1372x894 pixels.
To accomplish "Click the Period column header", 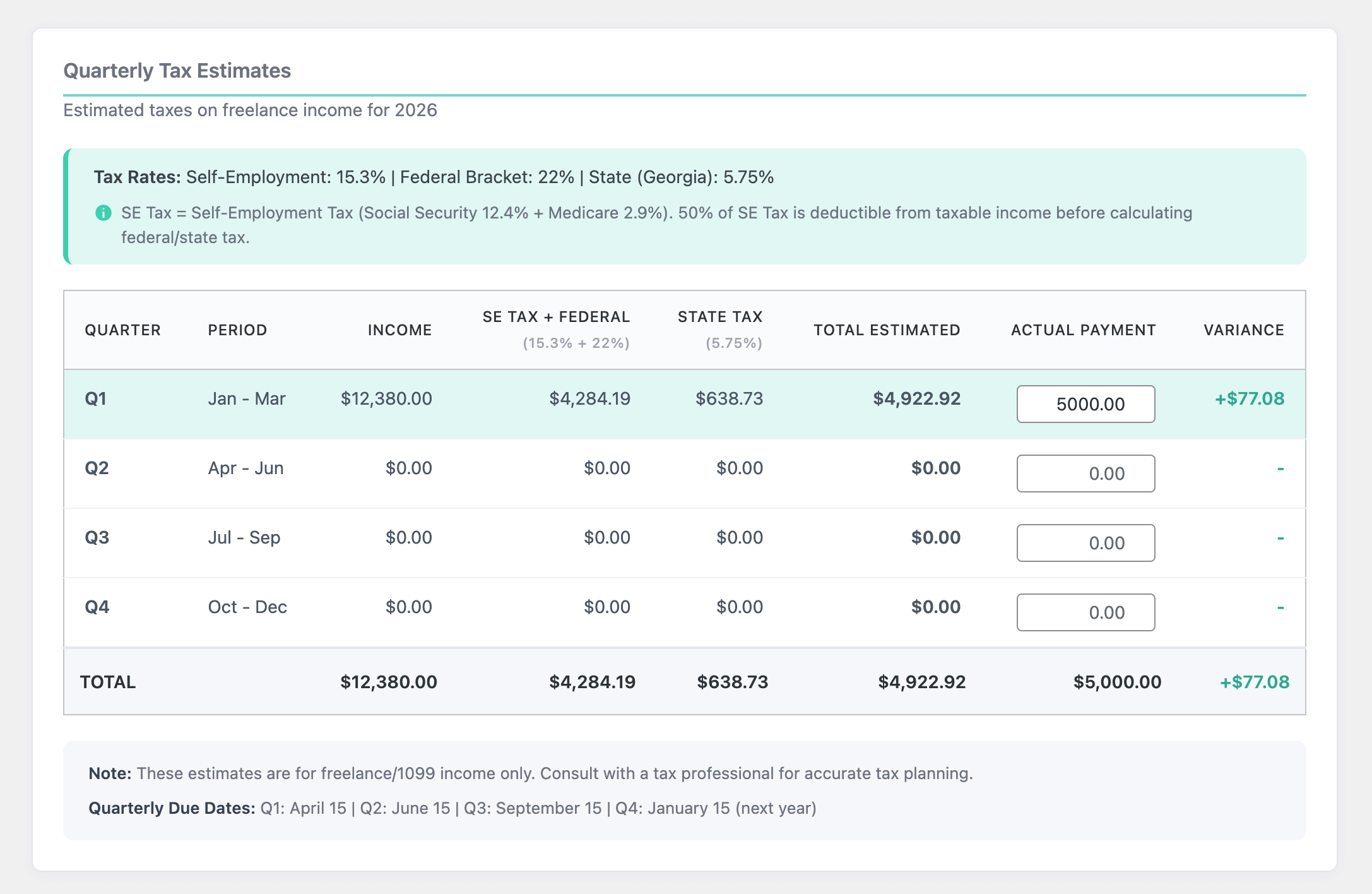I will click(x=238, y=330).
